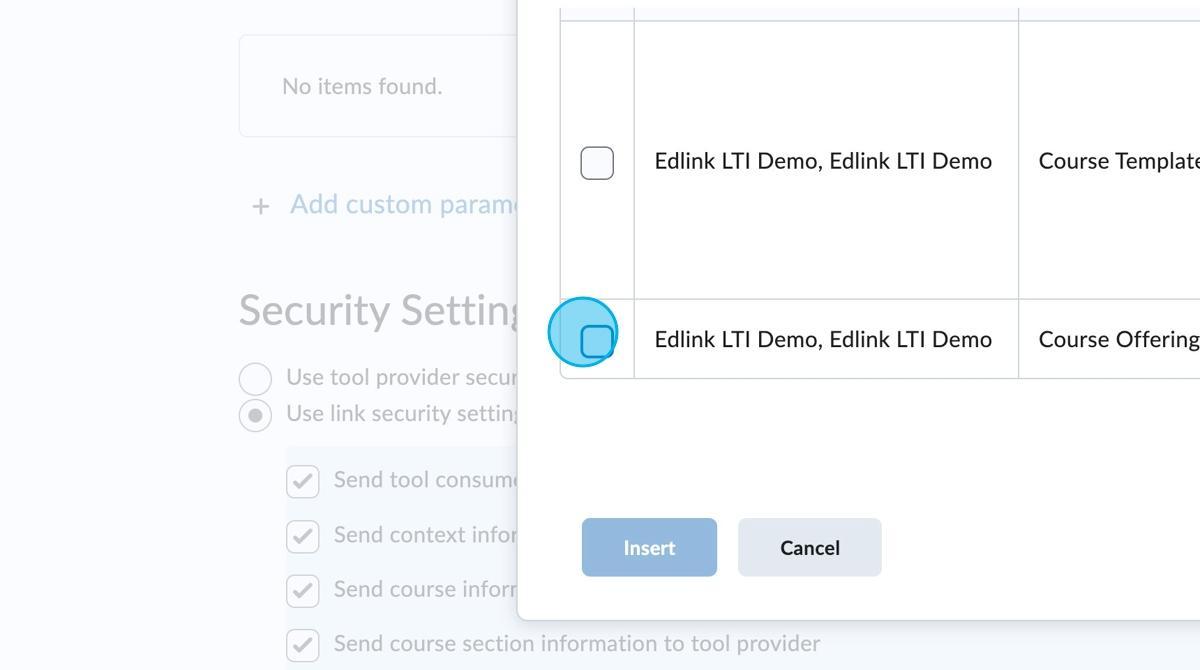Uncheck the Send tool consumer information checkbox
The image size is (1200, 670).
303,481
